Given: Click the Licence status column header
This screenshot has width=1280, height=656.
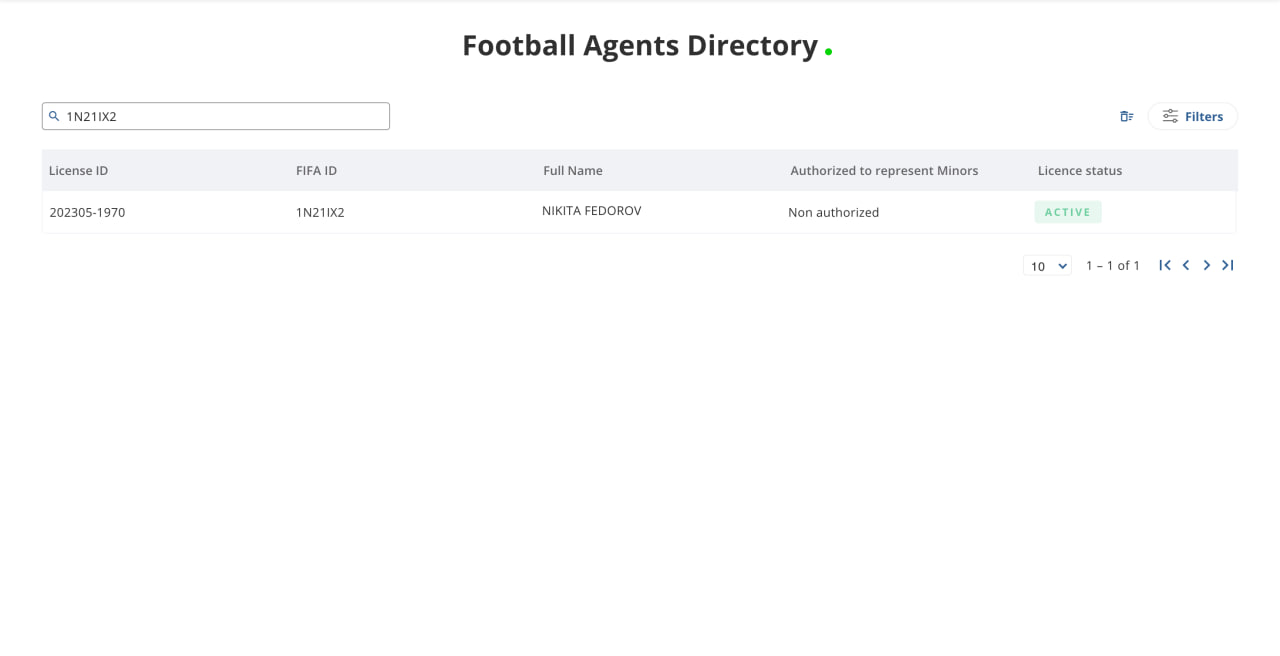Looking at the screenshot, I should tap(1080, 171).
